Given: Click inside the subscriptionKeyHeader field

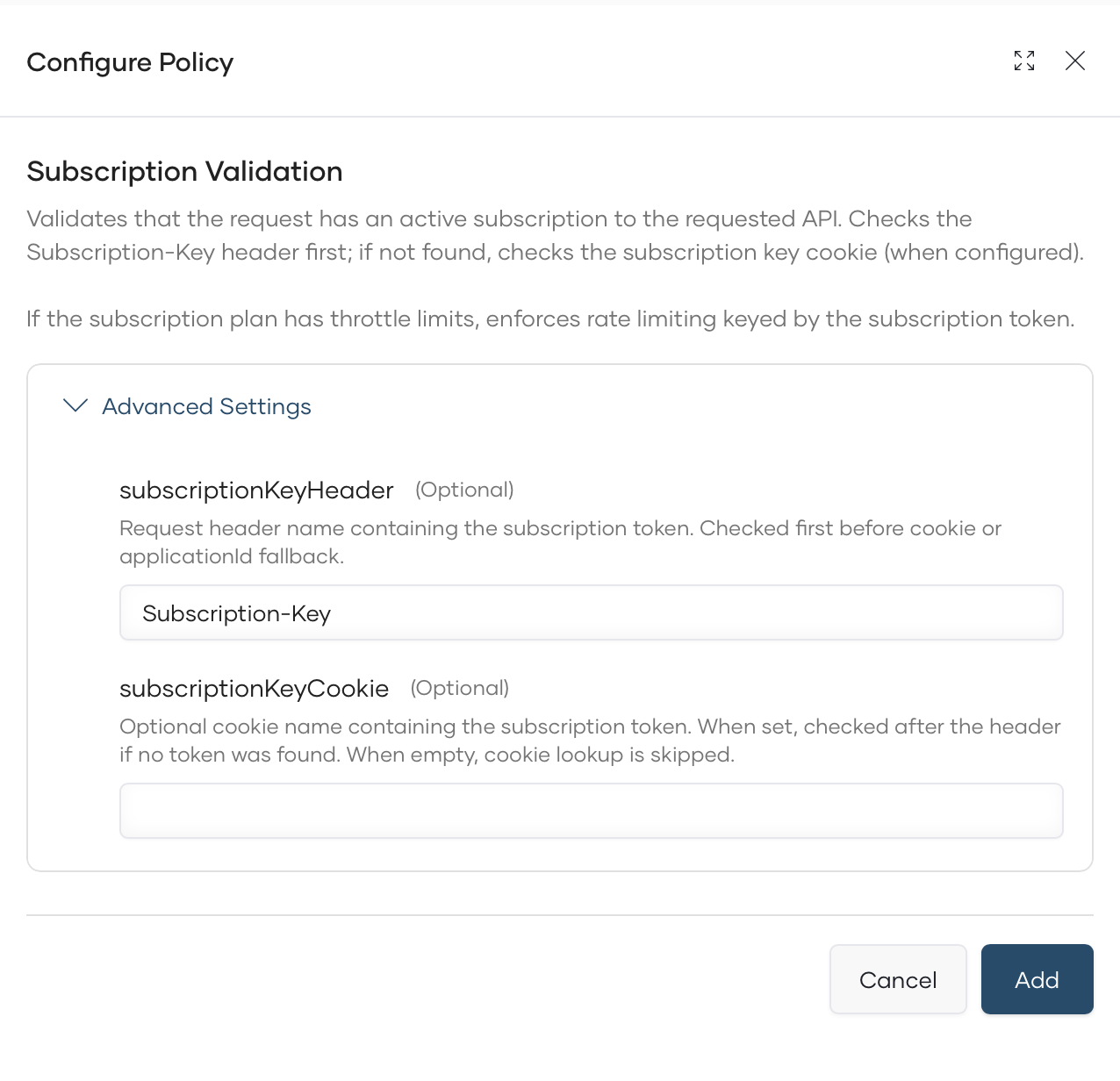Looking at the screenshot, I should coord(590,612).
